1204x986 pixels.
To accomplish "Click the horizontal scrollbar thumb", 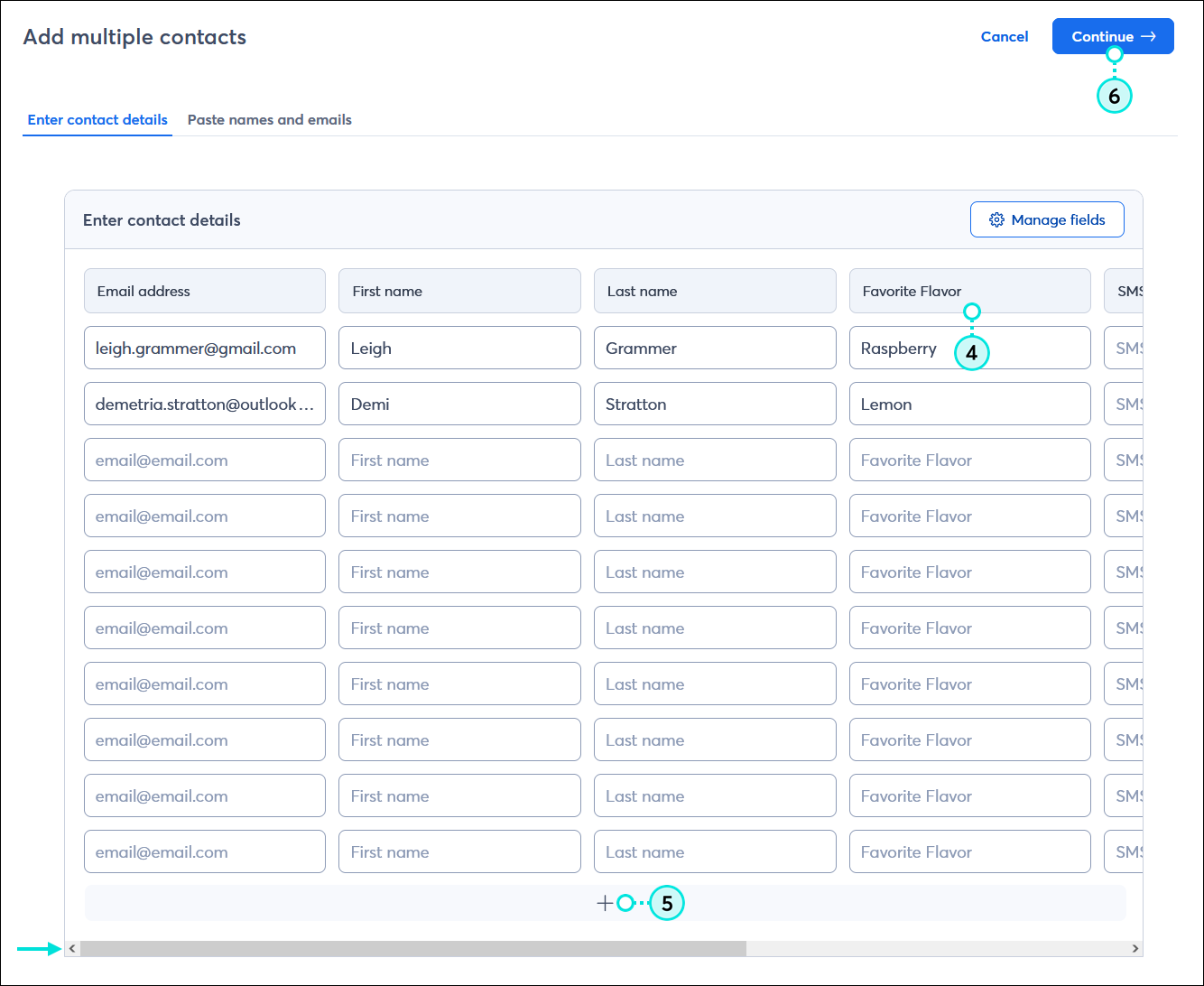I will click(x=413, y=948).
